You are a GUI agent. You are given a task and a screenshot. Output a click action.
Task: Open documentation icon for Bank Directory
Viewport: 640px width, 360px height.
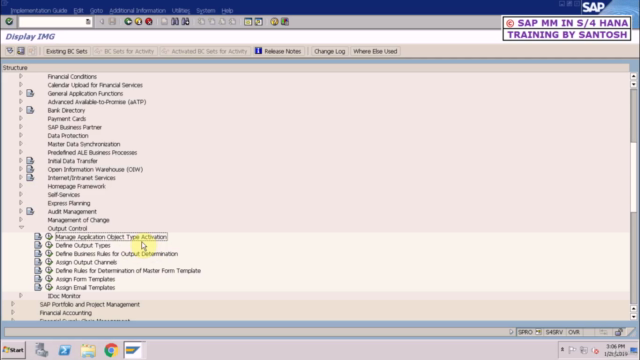30,110
